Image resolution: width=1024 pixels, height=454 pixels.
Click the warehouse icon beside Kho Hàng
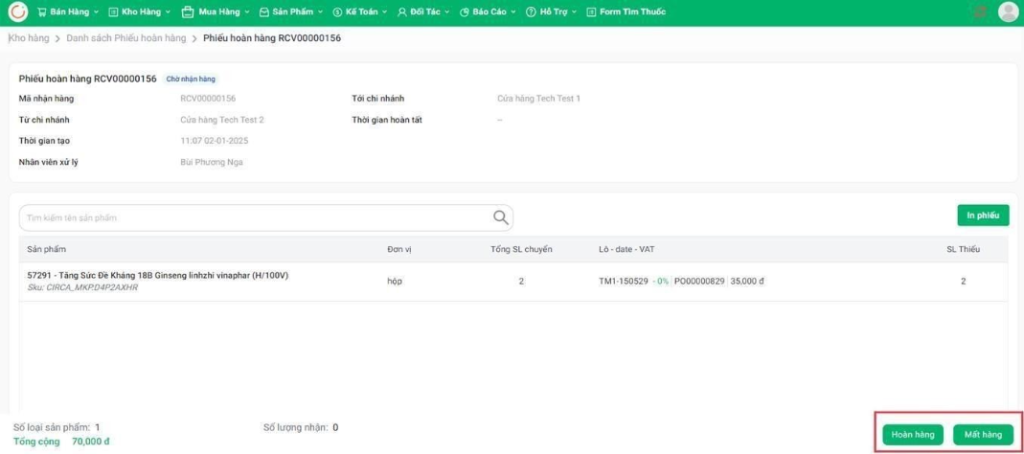113,12
